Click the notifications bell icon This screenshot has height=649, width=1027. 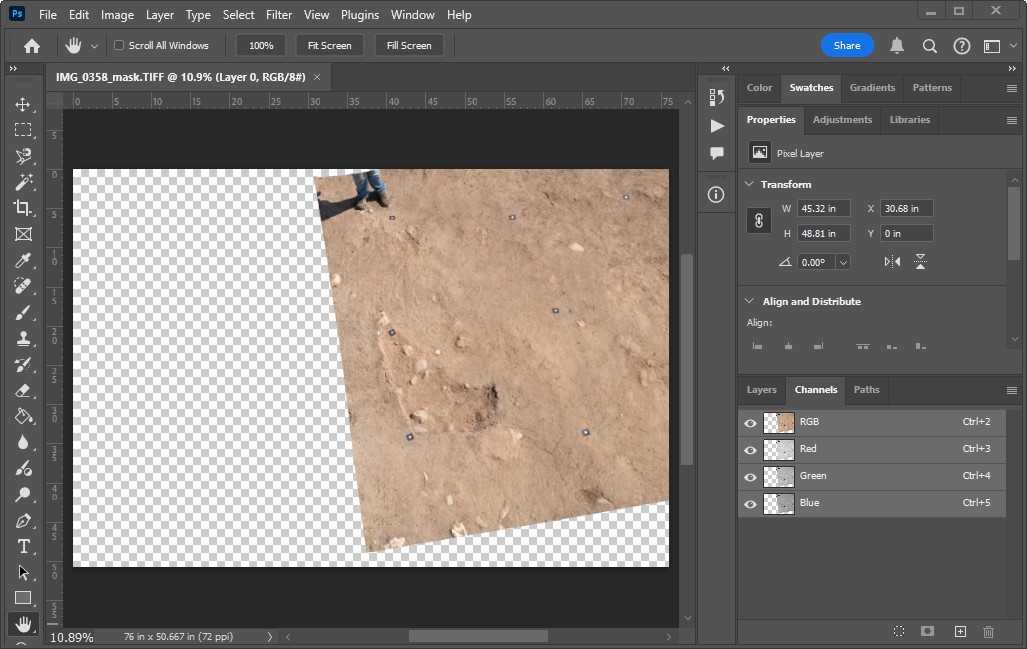point(897,45)
